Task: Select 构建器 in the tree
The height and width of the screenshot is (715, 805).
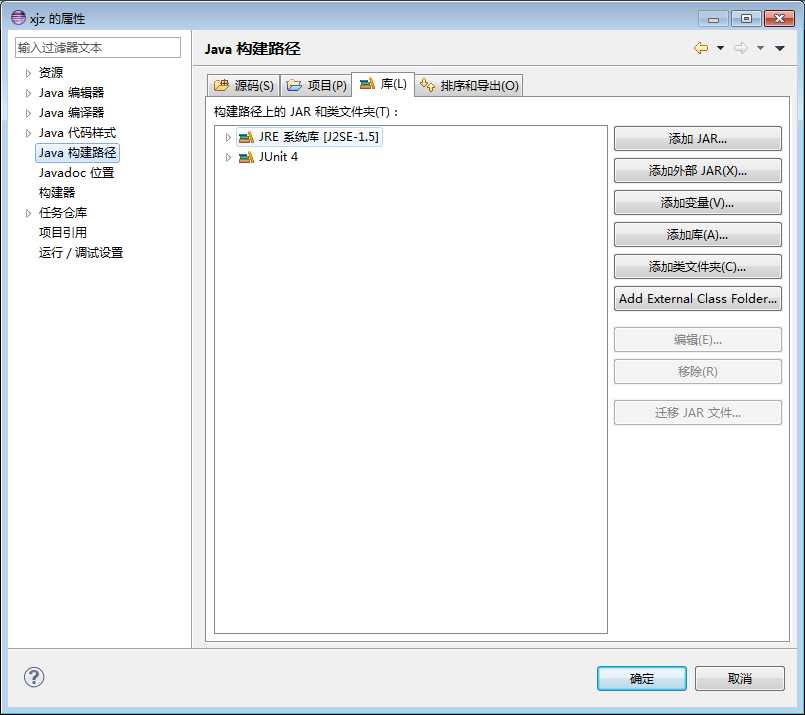Action: tap(57, 193)
